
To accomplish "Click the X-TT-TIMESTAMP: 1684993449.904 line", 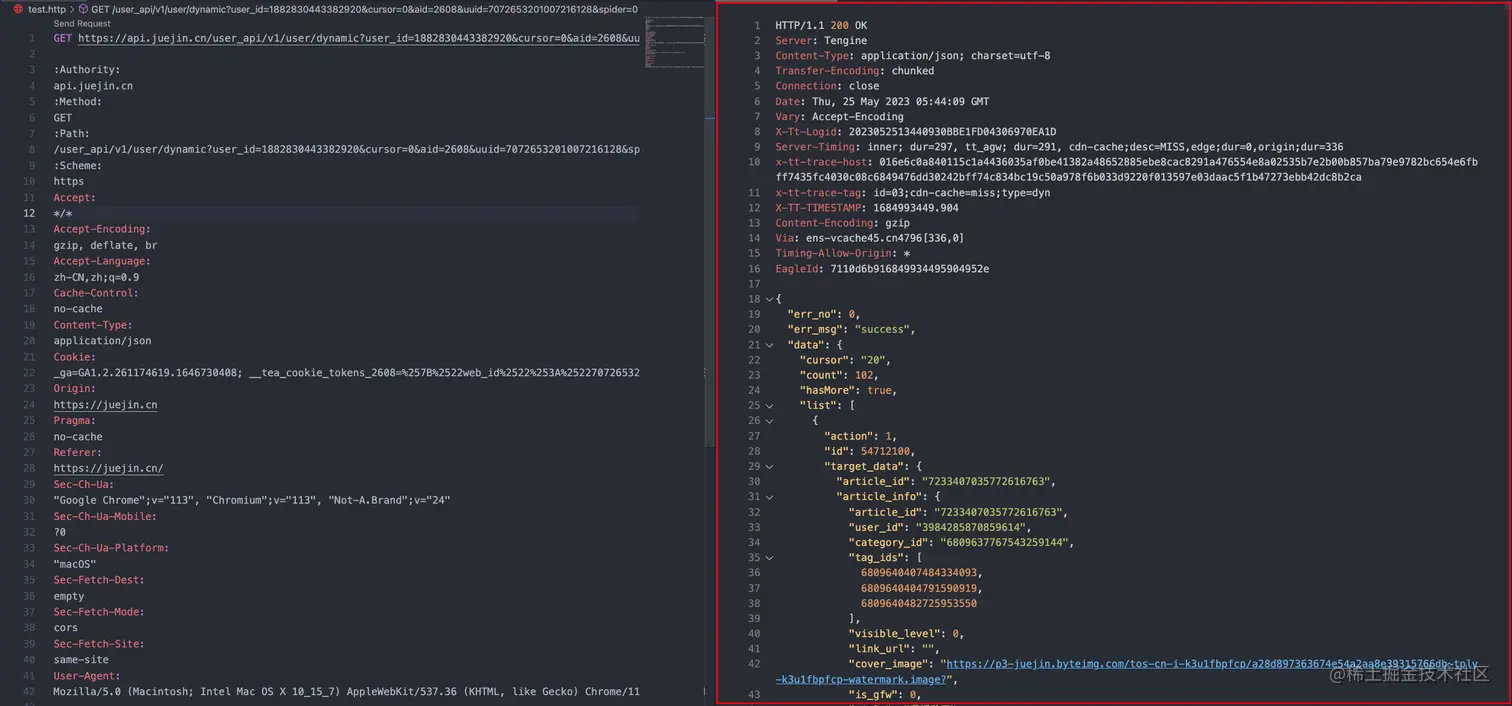I will tap(867, 208).
